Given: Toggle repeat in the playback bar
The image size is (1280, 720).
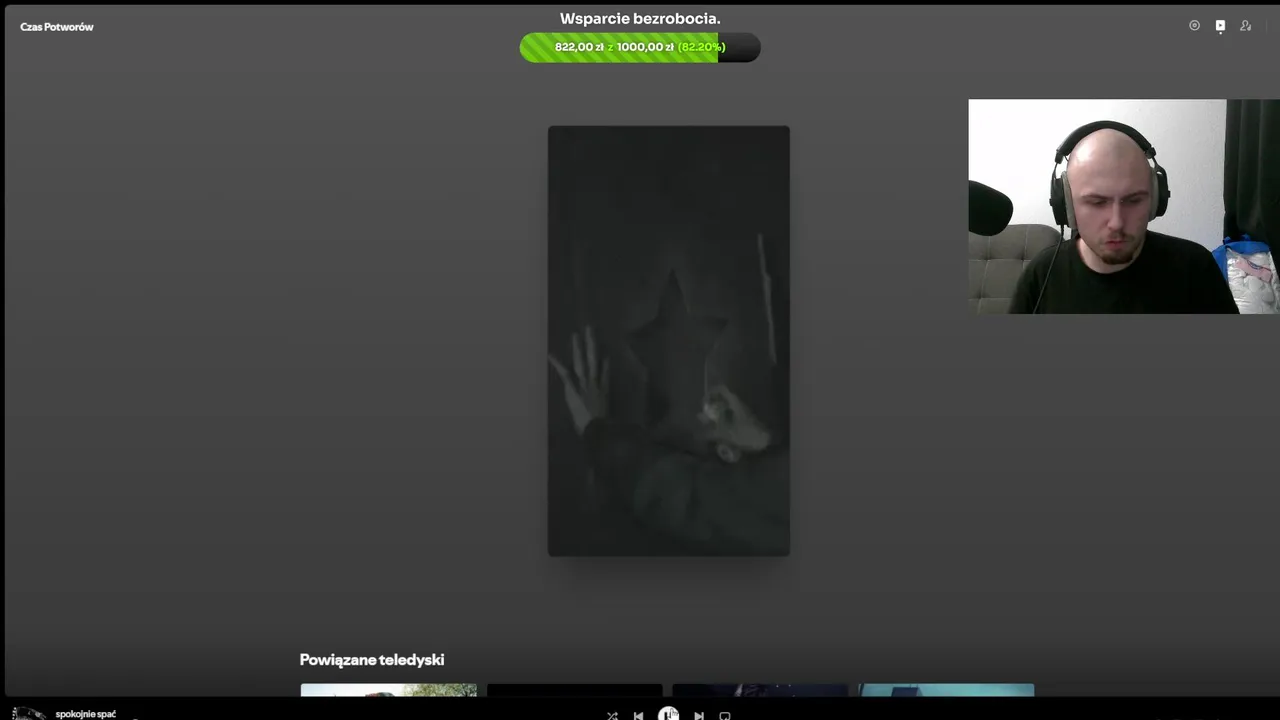Looking at the screenshot, I should pos(725,716).
